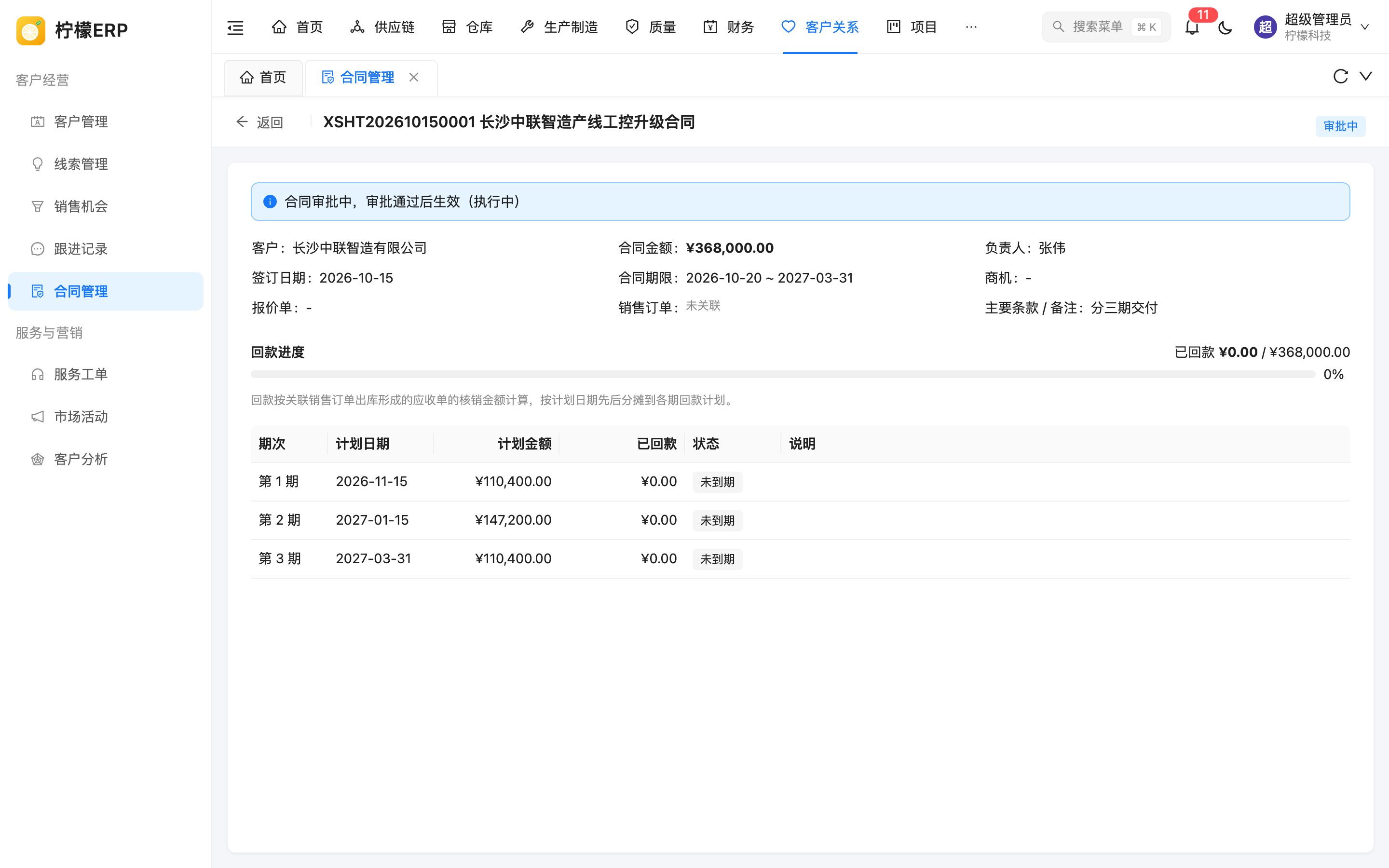The height and width of the screenshot is (868, 1389).
Task: Open 客户分析 in the sidebar
Action: click(x=106, y=459)
